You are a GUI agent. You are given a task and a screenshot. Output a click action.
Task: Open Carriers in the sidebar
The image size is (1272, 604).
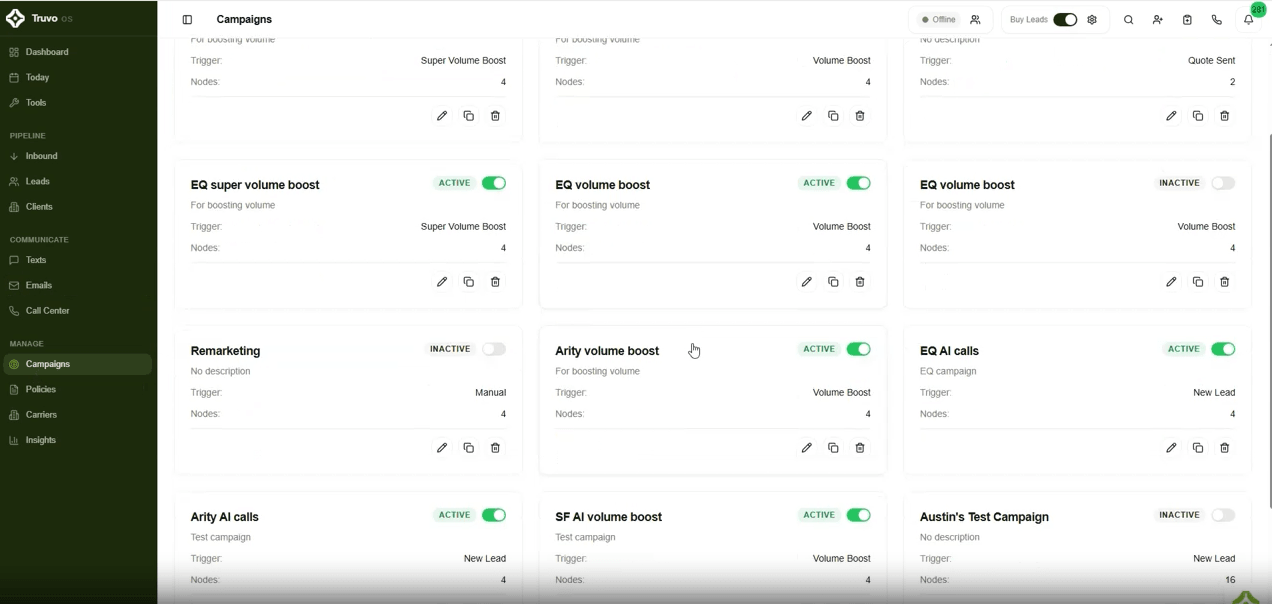(x=77, y=415)
